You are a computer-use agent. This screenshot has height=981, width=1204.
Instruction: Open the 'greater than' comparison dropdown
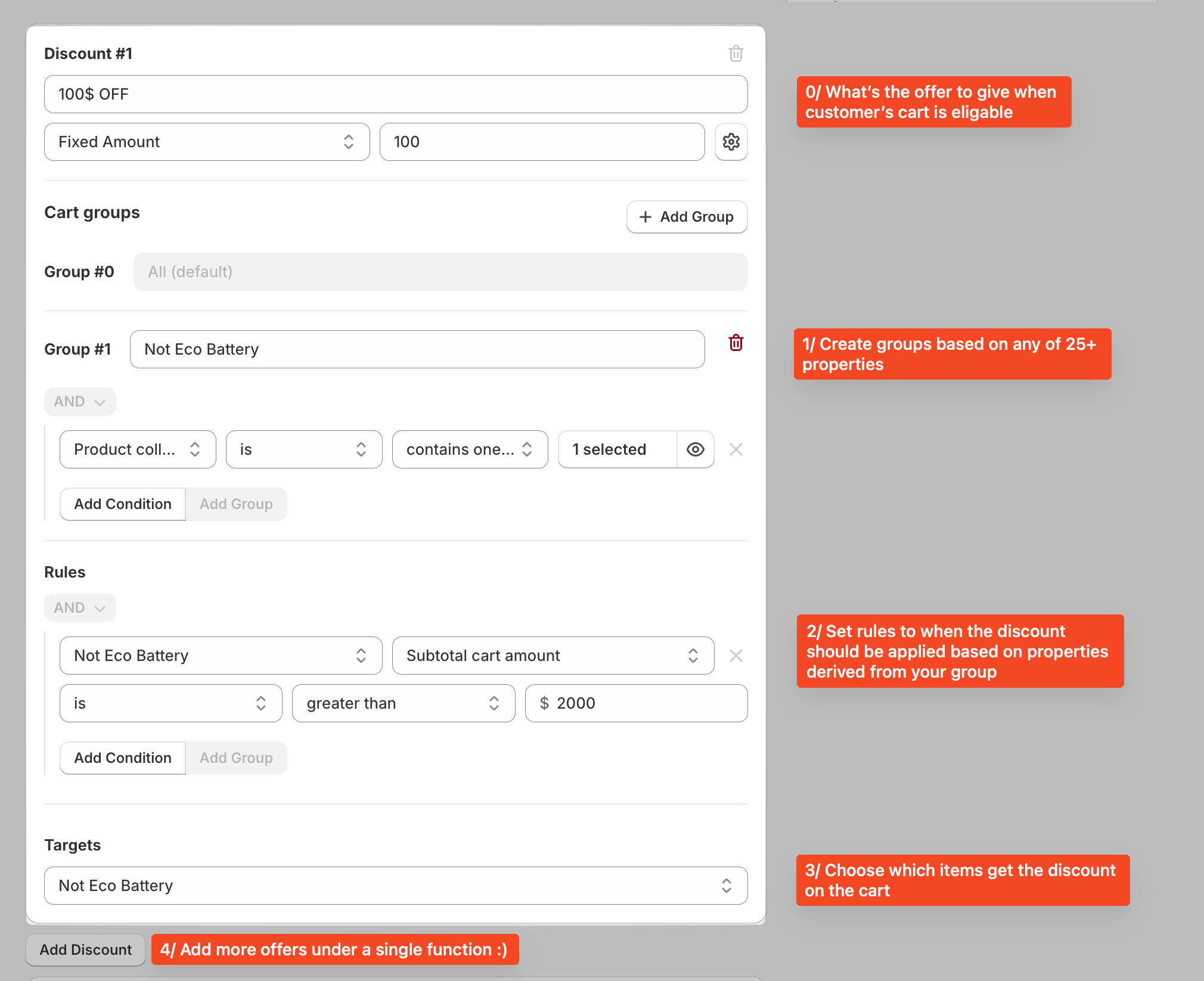coord(403,703)
